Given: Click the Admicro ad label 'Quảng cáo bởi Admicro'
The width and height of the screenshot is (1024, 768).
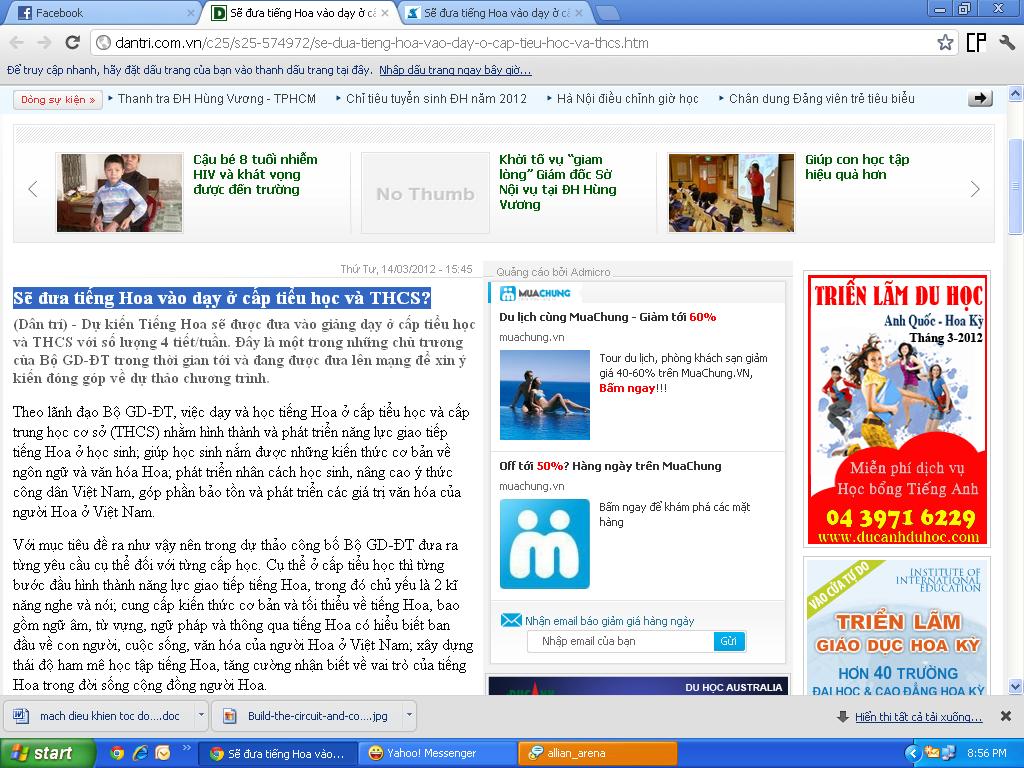Looking at the screenshot, I should 553,272.
